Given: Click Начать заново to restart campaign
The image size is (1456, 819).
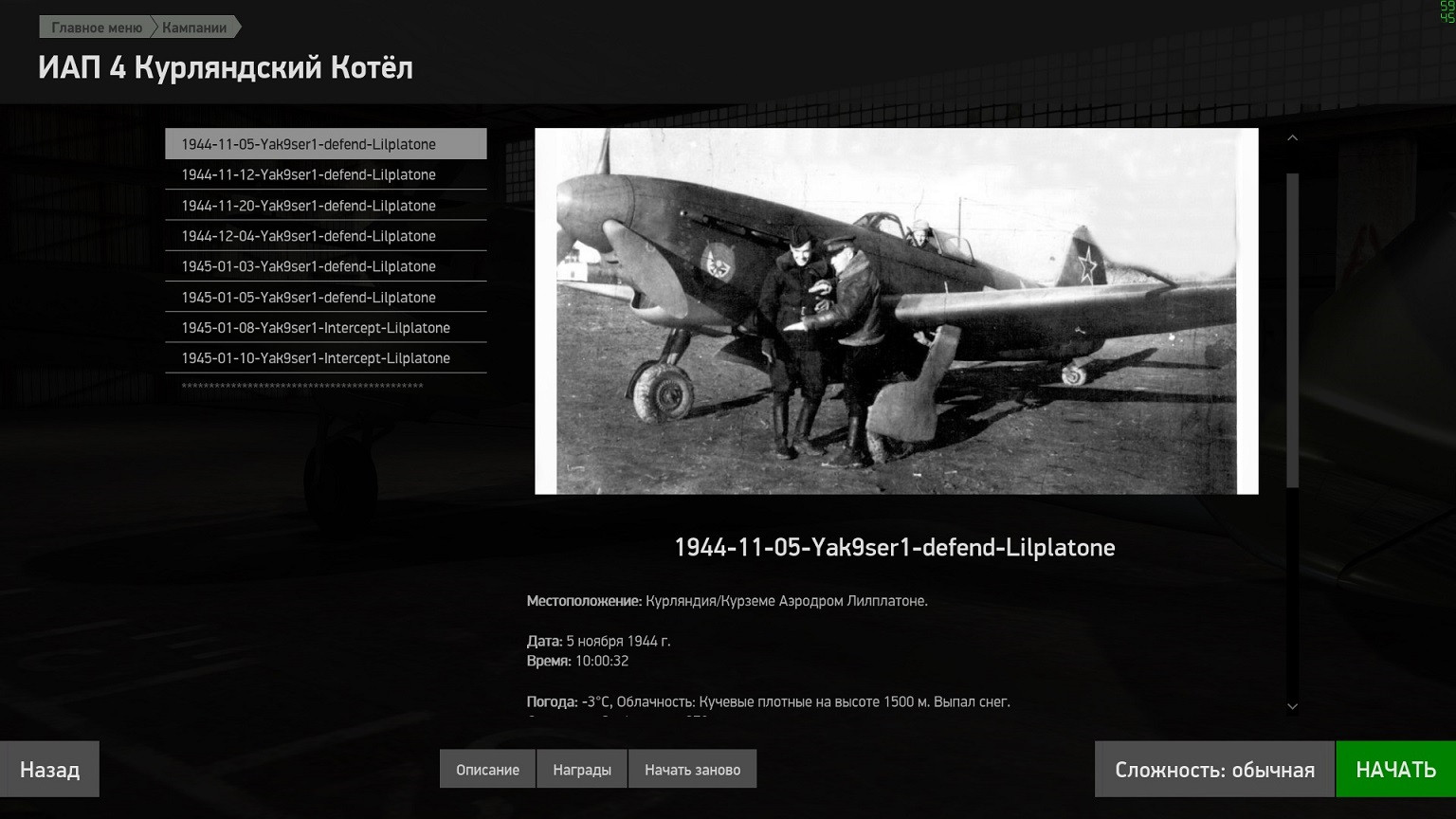Looking at the screenshot, I should coord(693,769).
